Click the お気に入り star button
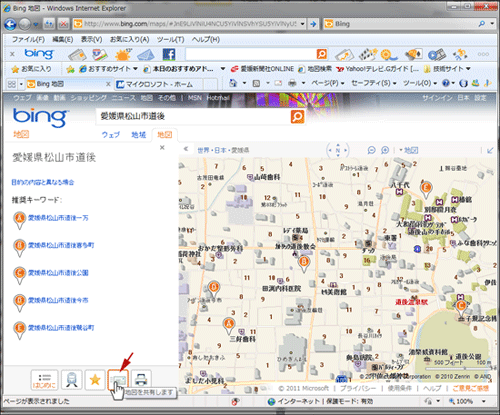The width and height of the screenshot is (500, 415). pyautogui.click(x=32, y=69)
